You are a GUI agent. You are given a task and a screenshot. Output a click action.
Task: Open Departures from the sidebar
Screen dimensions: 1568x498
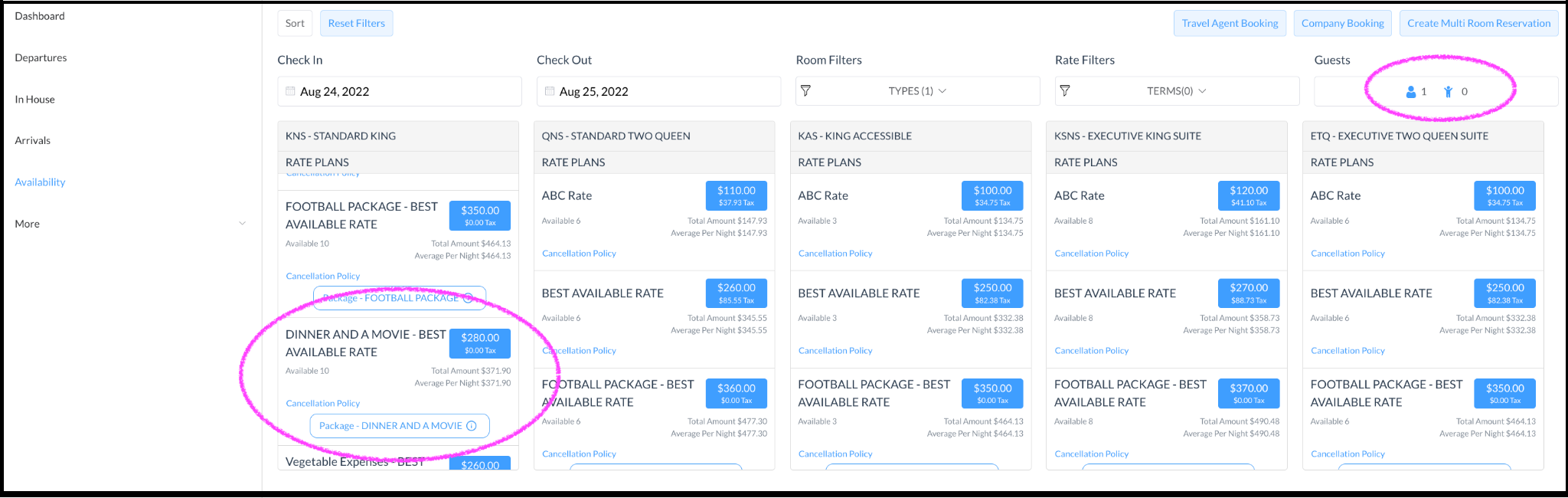click(41, 57)
